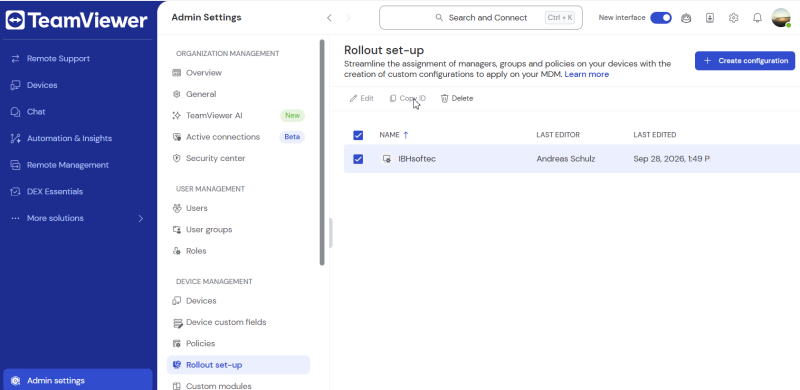The height and width of the screenshot is (390, 800).
Task: Click the LAST EDITOR column header
Action: tap(558, 135)
